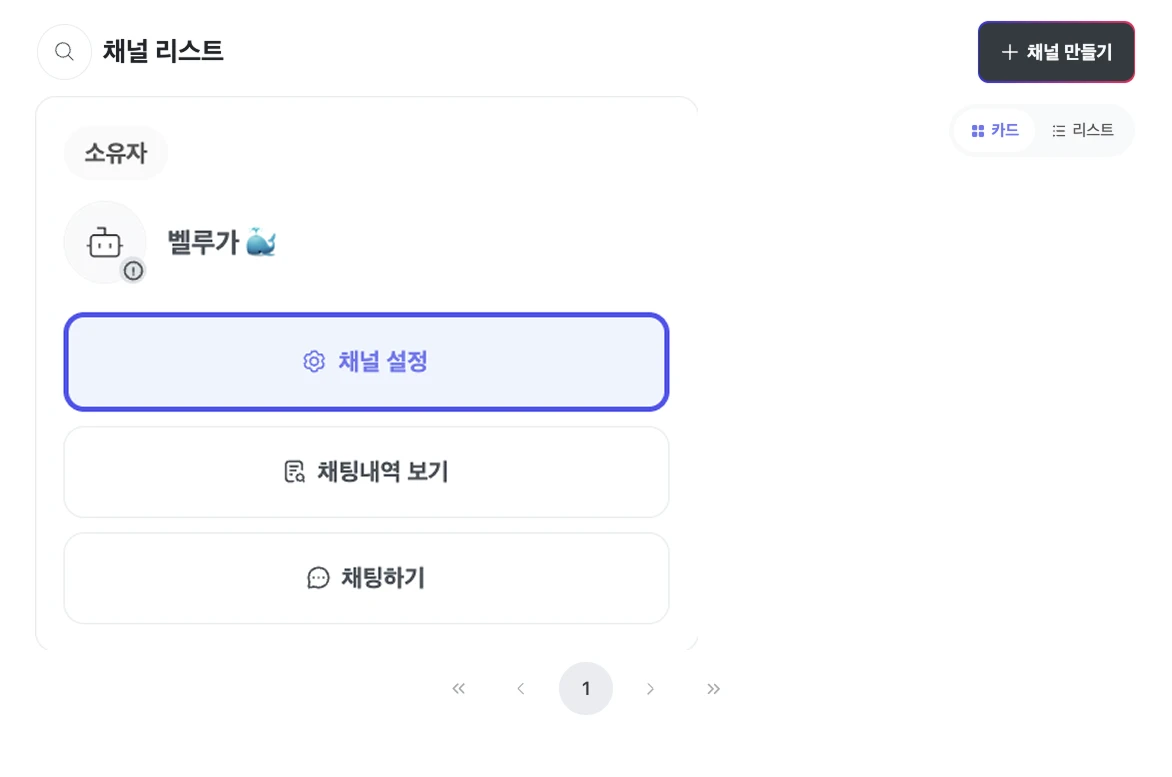Image resolution: width=1172 pixels, height=777 pixels.
Task: Switch to 카드 view
Action: 994,131
